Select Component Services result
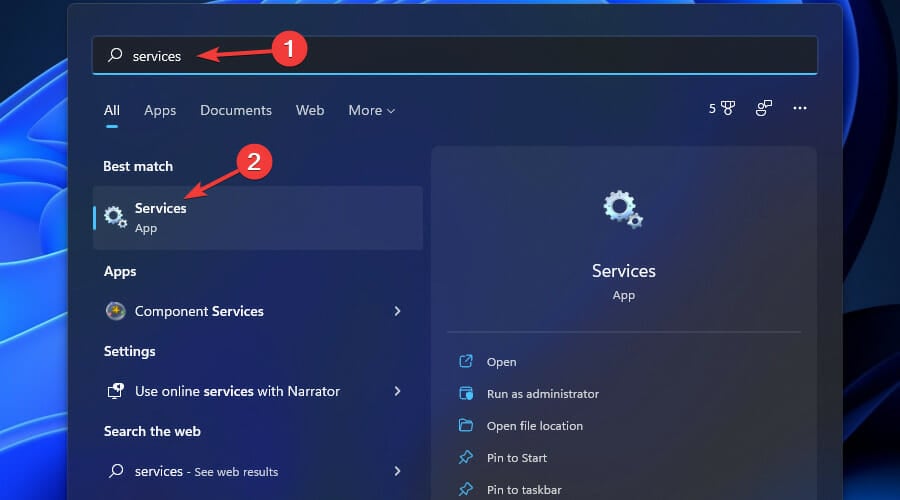This screenshot has height=500, width=900. [258, 311]
